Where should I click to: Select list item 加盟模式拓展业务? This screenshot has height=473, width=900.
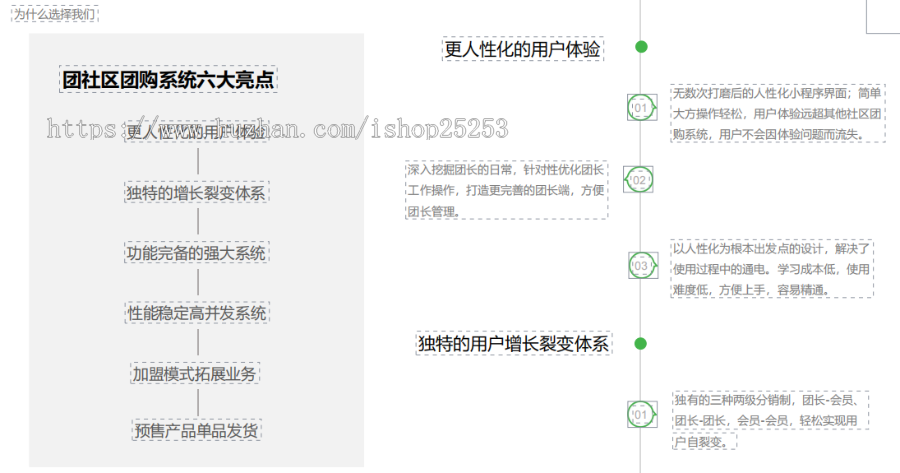195,374
